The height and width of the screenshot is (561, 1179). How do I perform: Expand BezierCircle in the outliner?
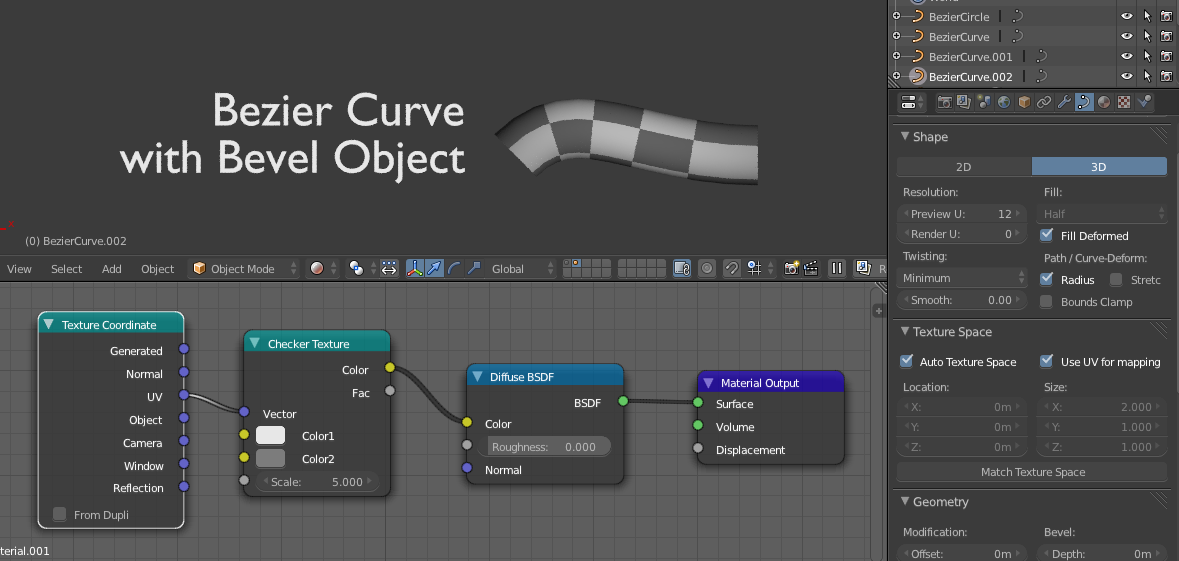tap(896, 16)
